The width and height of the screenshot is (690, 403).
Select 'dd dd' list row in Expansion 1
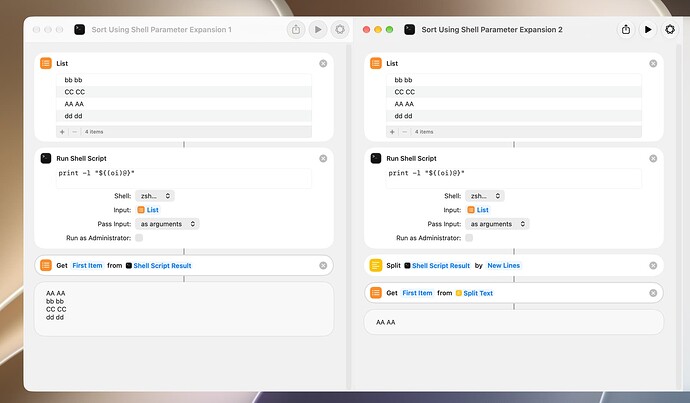point(184,116)
